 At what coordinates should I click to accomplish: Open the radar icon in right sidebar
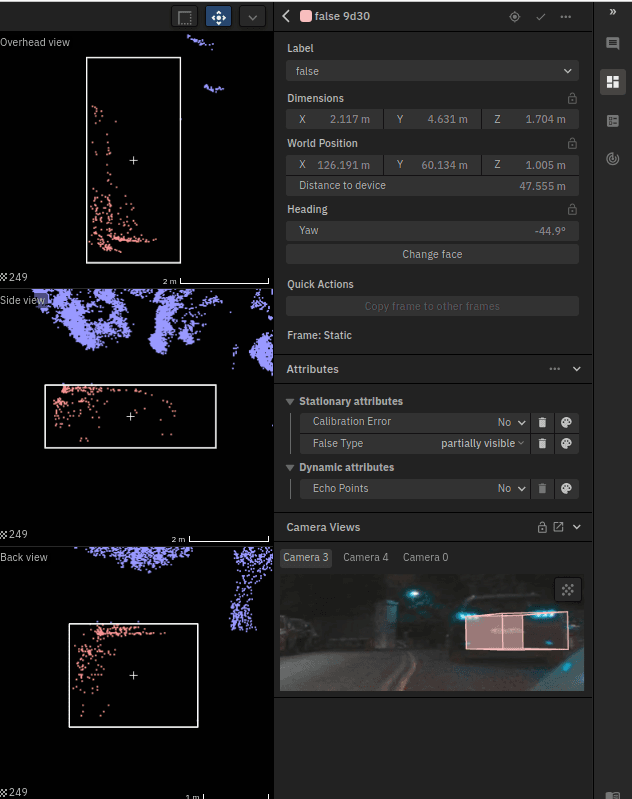(613, 159)
